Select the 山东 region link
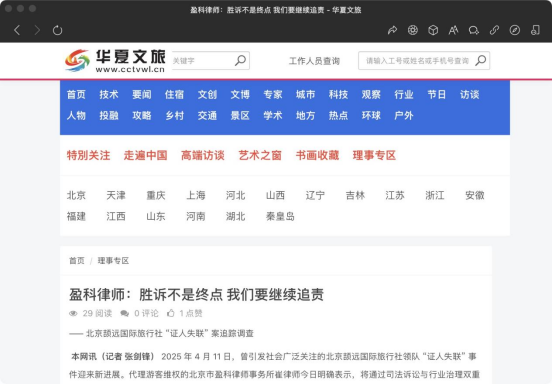 pyautogui.click(x=156, y=216)
